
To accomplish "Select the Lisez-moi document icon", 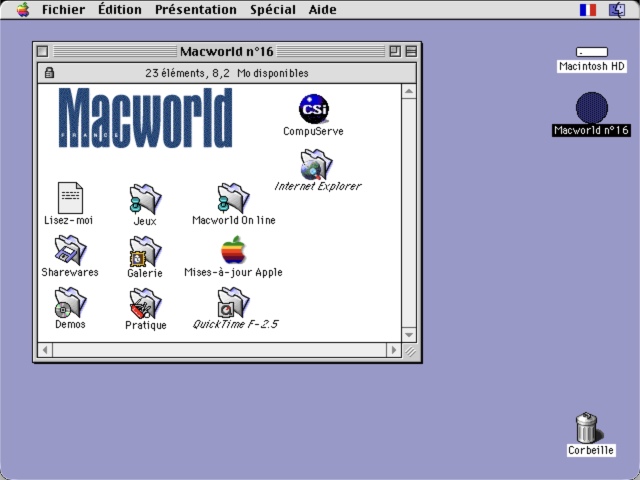I will point(70,198).
